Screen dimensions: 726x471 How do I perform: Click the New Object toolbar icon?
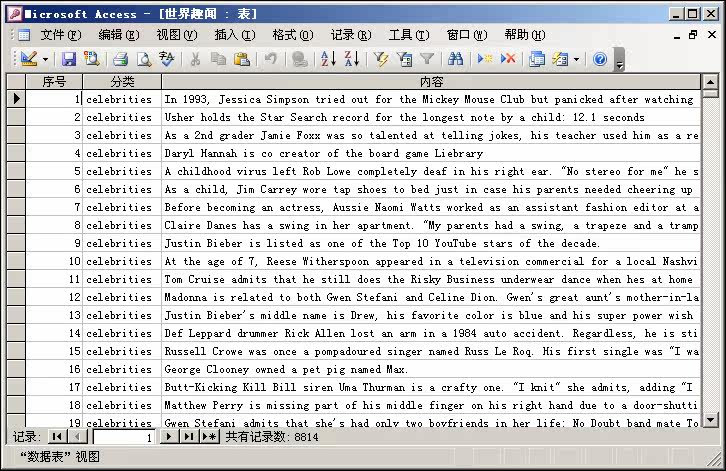[560, 59]
